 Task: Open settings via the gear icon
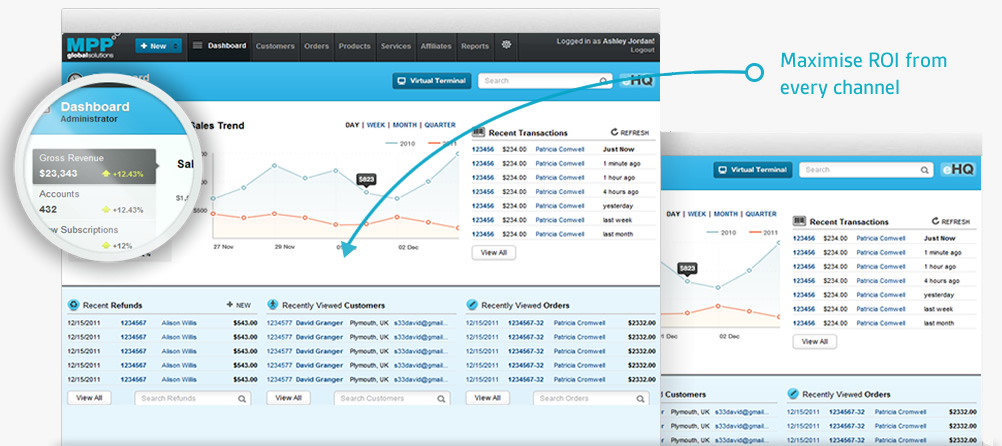(x=507, y=45)
